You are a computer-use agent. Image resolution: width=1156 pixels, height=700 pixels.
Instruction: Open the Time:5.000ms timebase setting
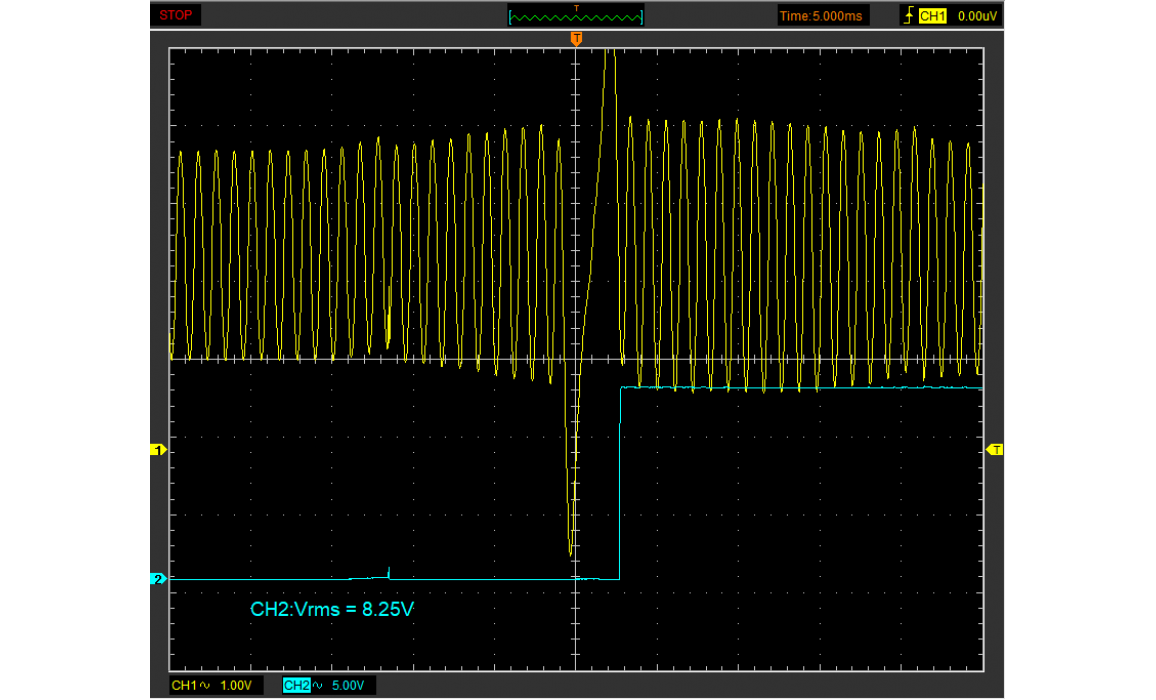820,15
